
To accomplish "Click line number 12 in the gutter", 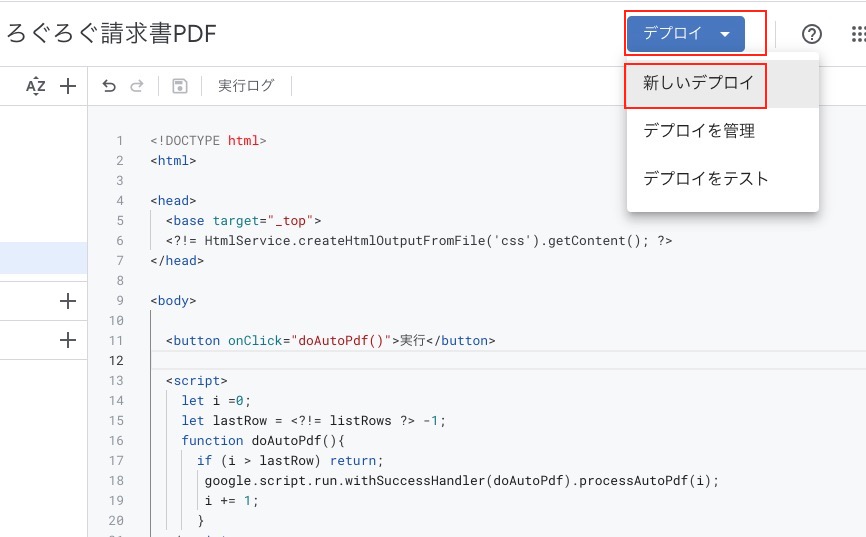I will [x=116, y=361].
